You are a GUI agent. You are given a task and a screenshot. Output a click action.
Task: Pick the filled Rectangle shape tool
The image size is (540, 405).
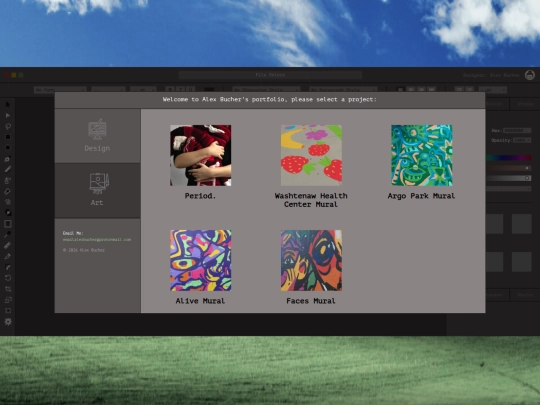pos(8,137)
